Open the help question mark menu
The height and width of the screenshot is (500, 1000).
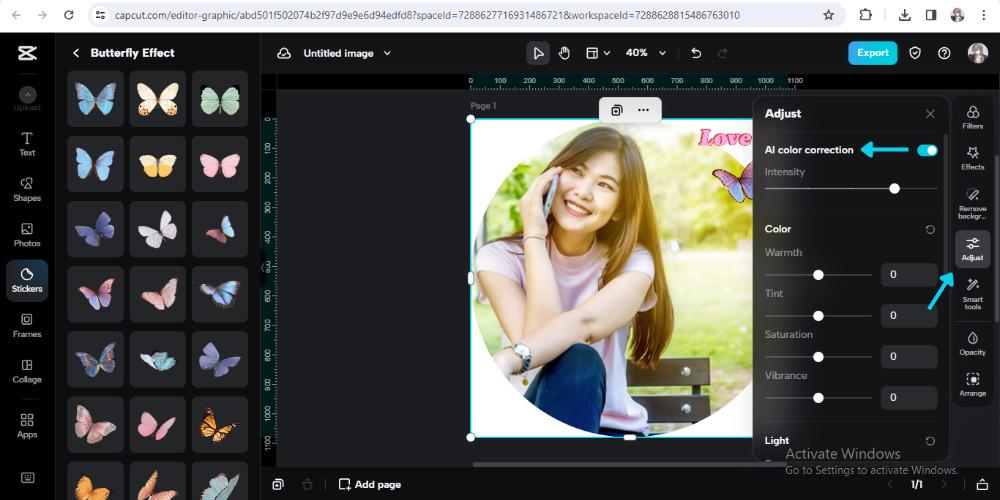point(945,53)
